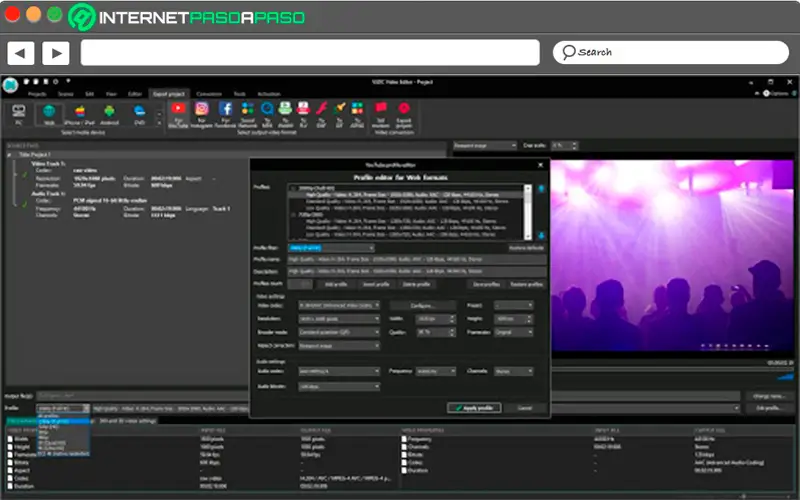Click the browser back arrow button
Screen dimensions: 800x500
point(20,53)
